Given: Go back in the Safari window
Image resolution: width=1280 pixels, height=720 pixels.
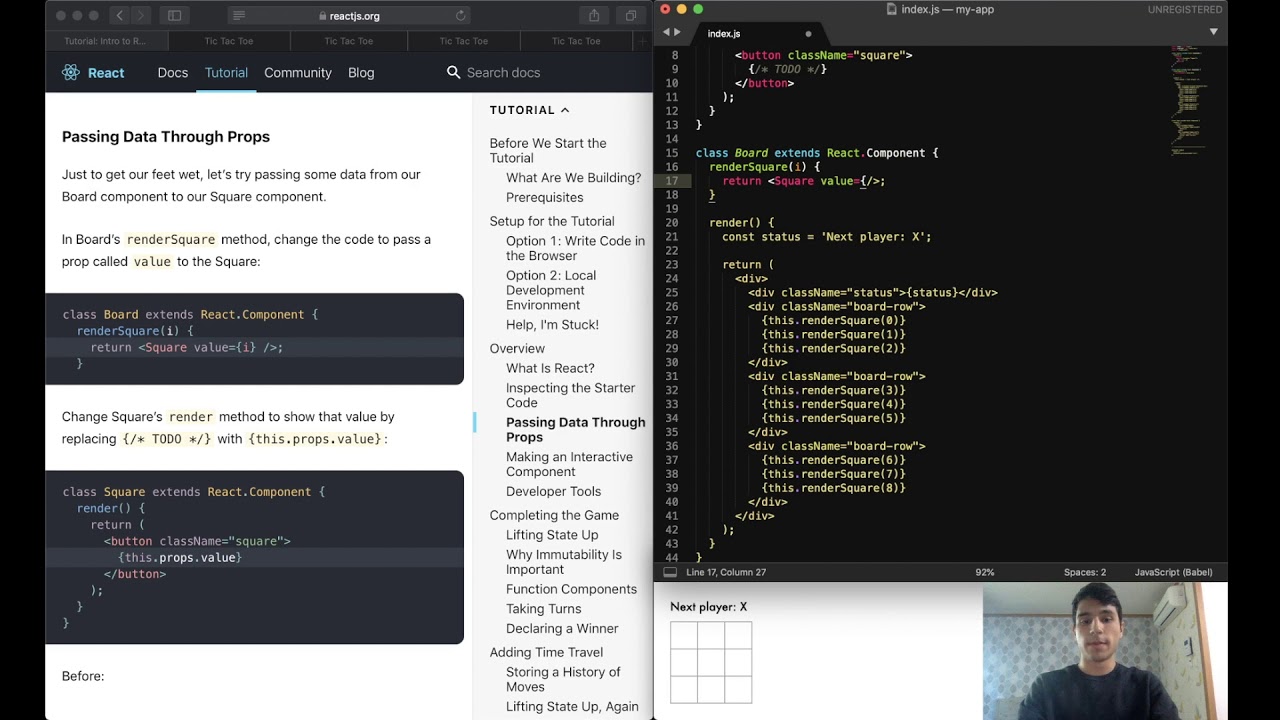Looking at the screenshot, I should pos(120,15).
